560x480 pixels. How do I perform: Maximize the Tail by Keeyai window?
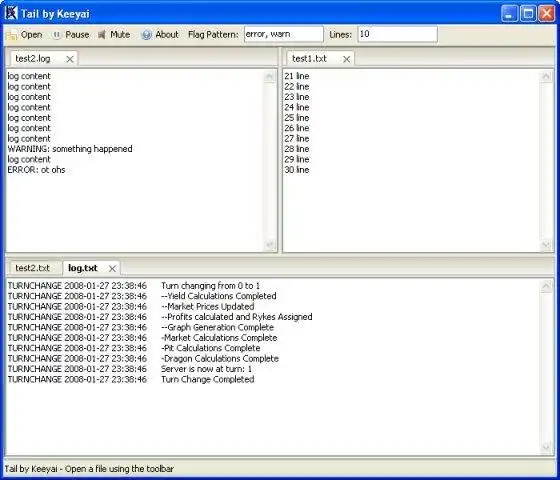click(x=528, y=14)
